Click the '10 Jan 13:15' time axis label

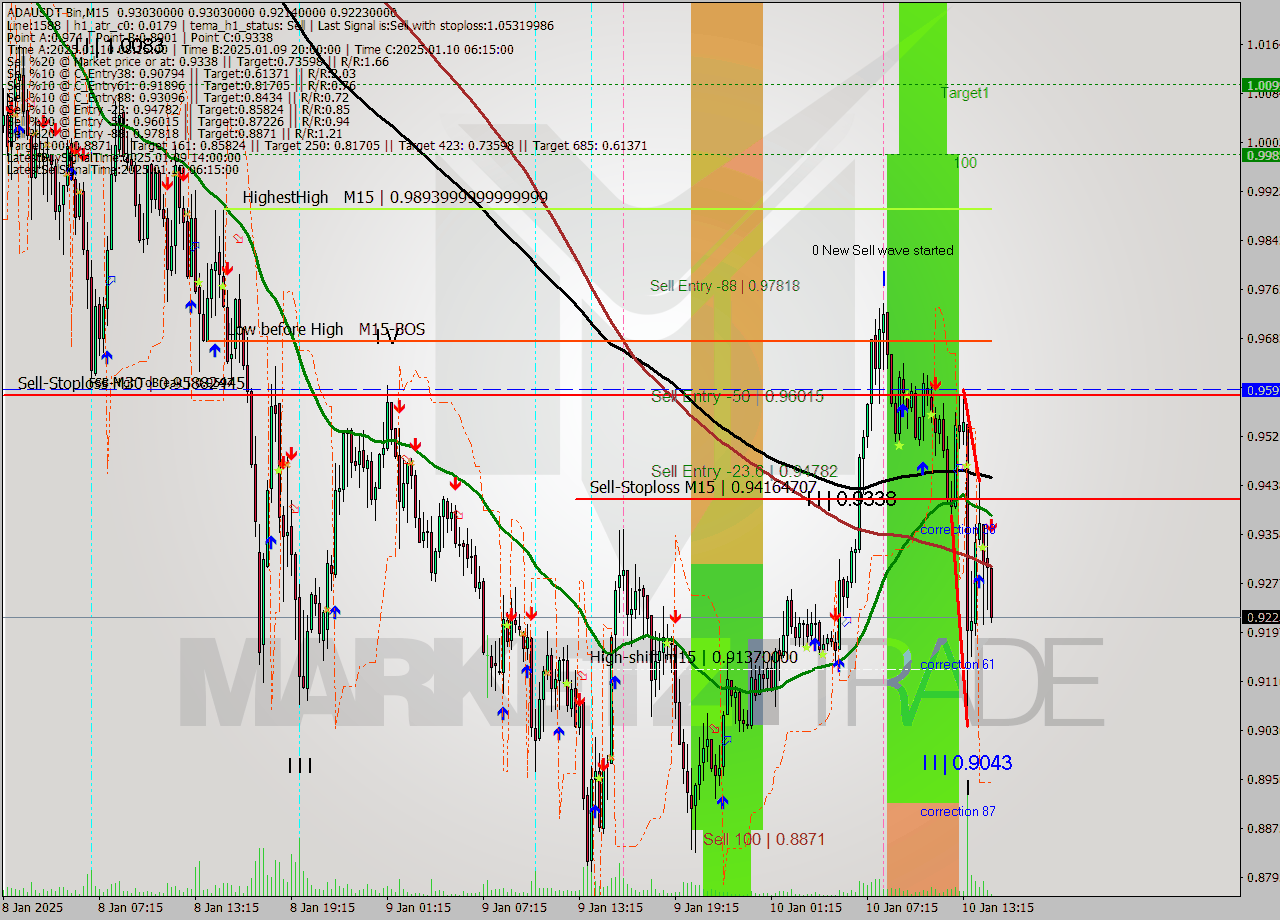998,908
